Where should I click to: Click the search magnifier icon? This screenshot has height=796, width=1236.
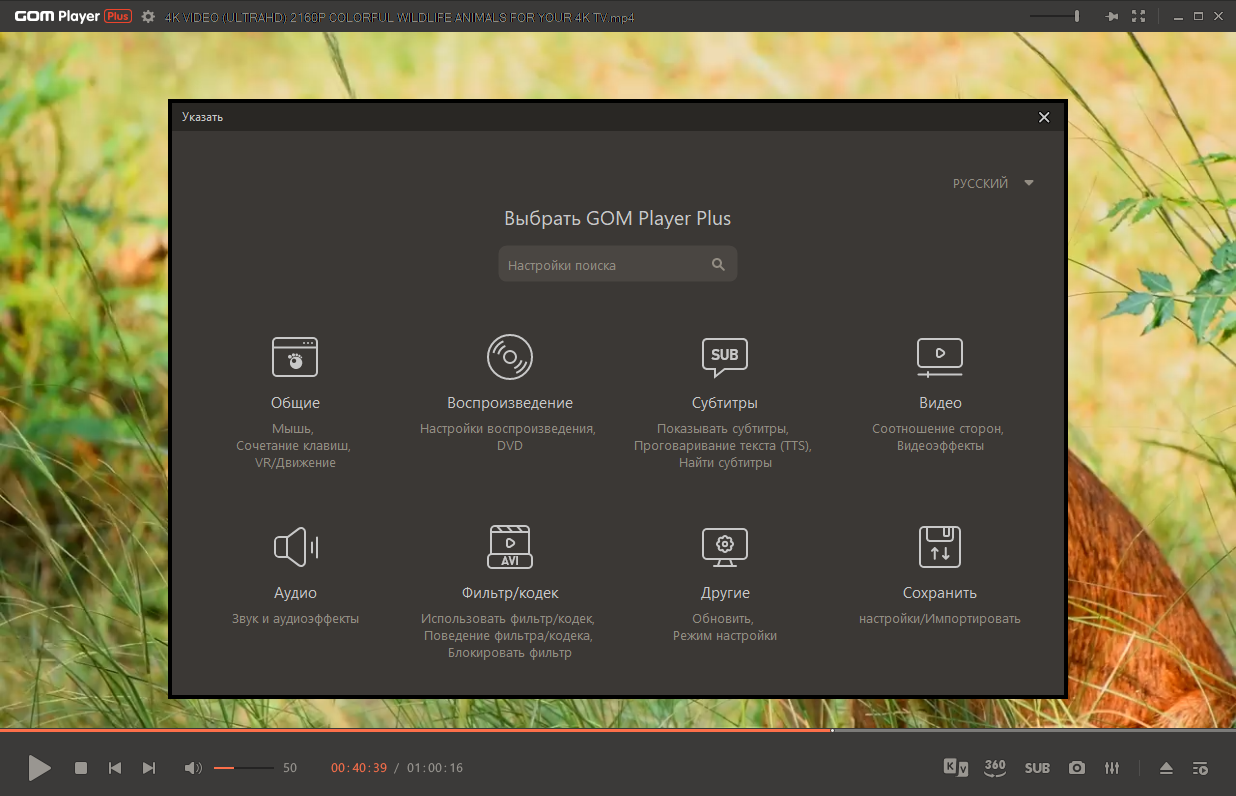point(718,265)
